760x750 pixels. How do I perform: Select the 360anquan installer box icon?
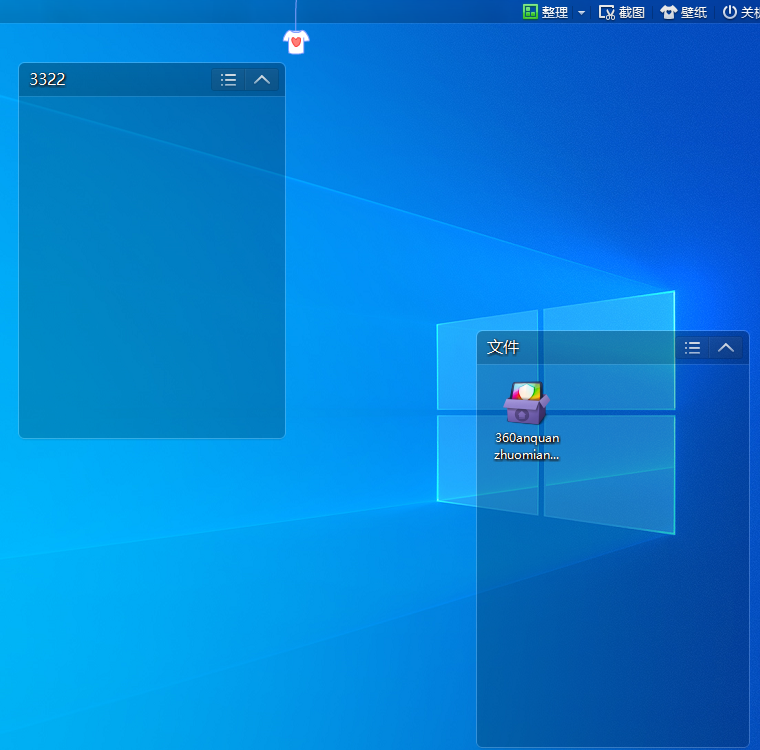point(526,403)
